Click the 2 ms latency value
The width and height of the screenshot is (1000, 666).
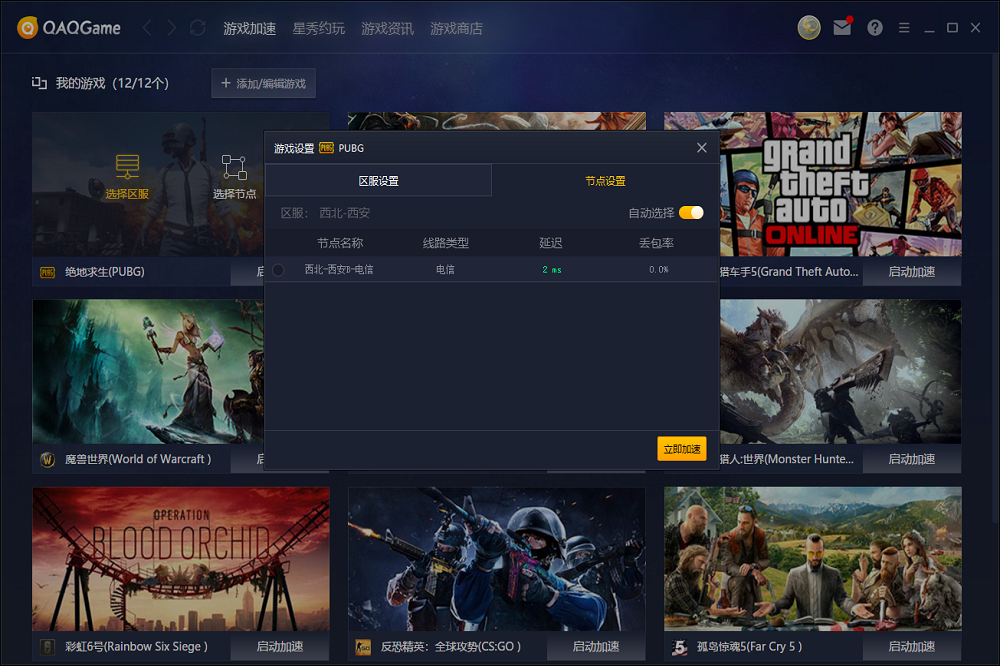[552, 270]
